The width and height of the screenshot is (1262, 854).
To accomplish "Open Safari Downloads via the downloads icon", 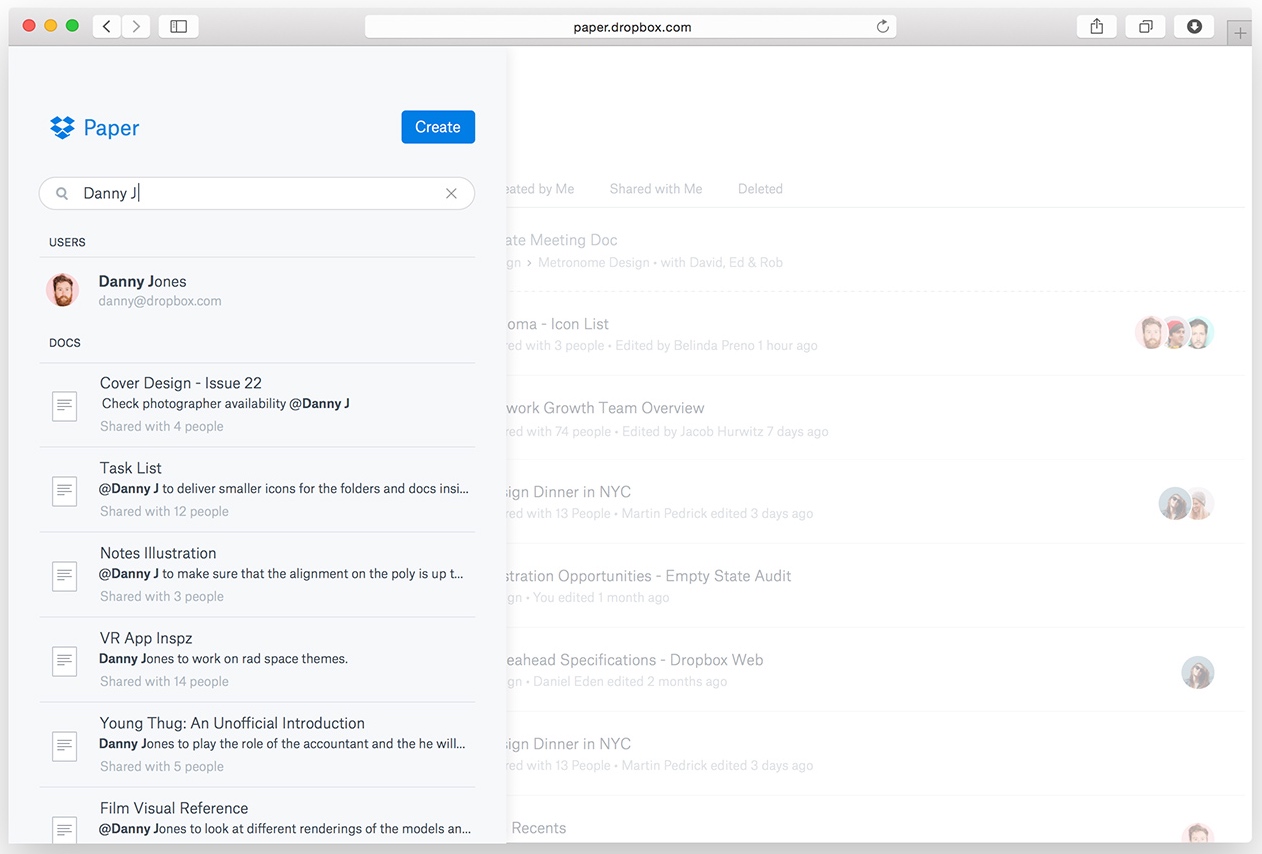I will point(1194,26).
